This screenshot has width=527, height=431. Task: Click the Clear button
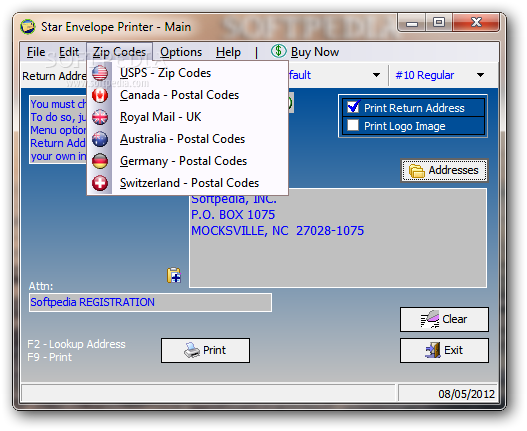coord(444,319)
